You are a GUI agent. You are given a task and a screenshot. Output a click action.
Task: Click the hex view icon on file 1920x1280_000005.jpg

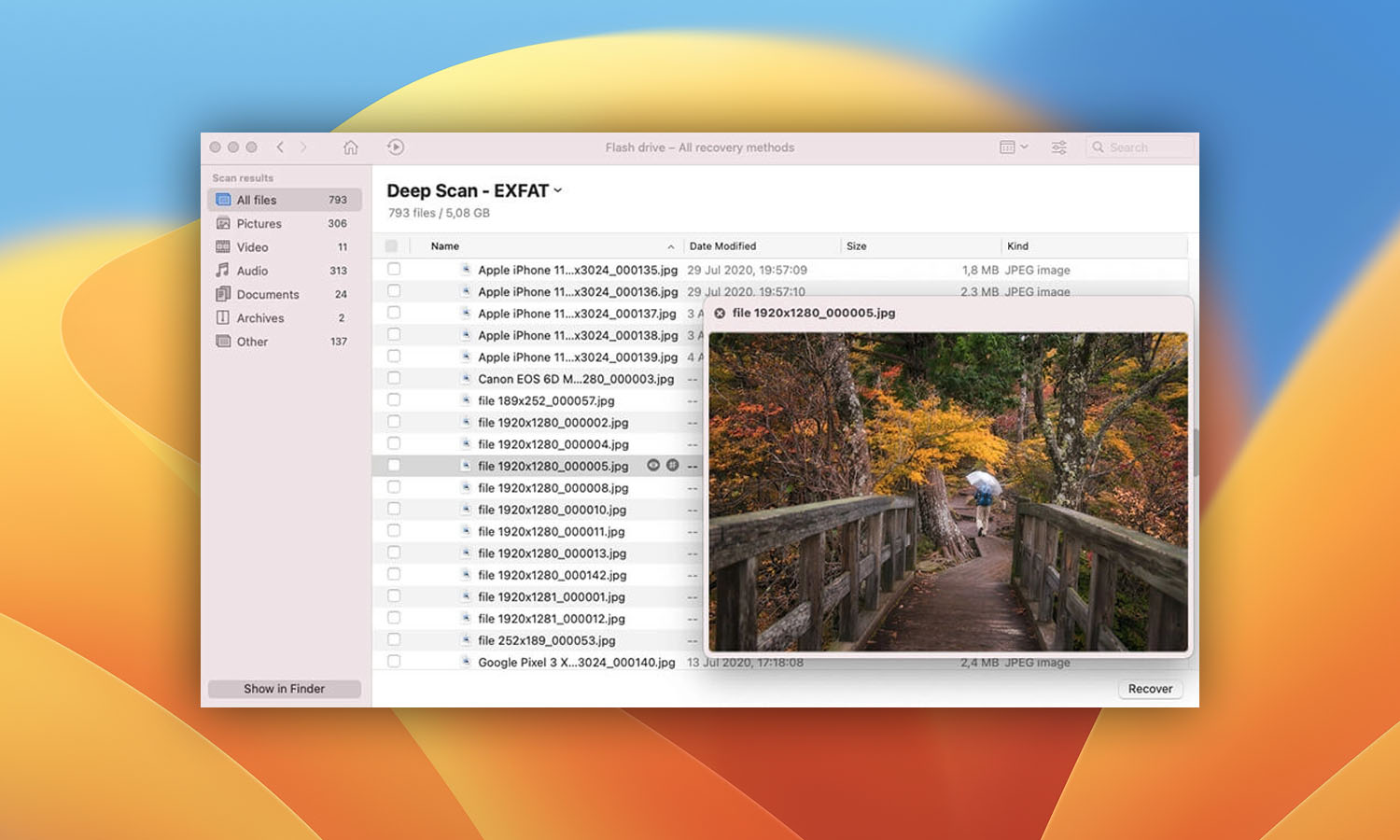tap(672, 465)
